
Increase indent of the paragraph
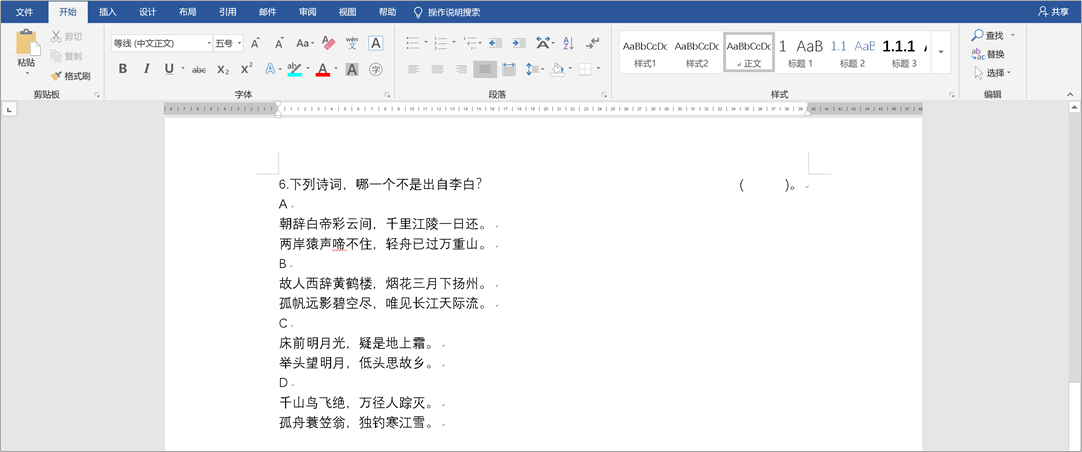point(518,43)
